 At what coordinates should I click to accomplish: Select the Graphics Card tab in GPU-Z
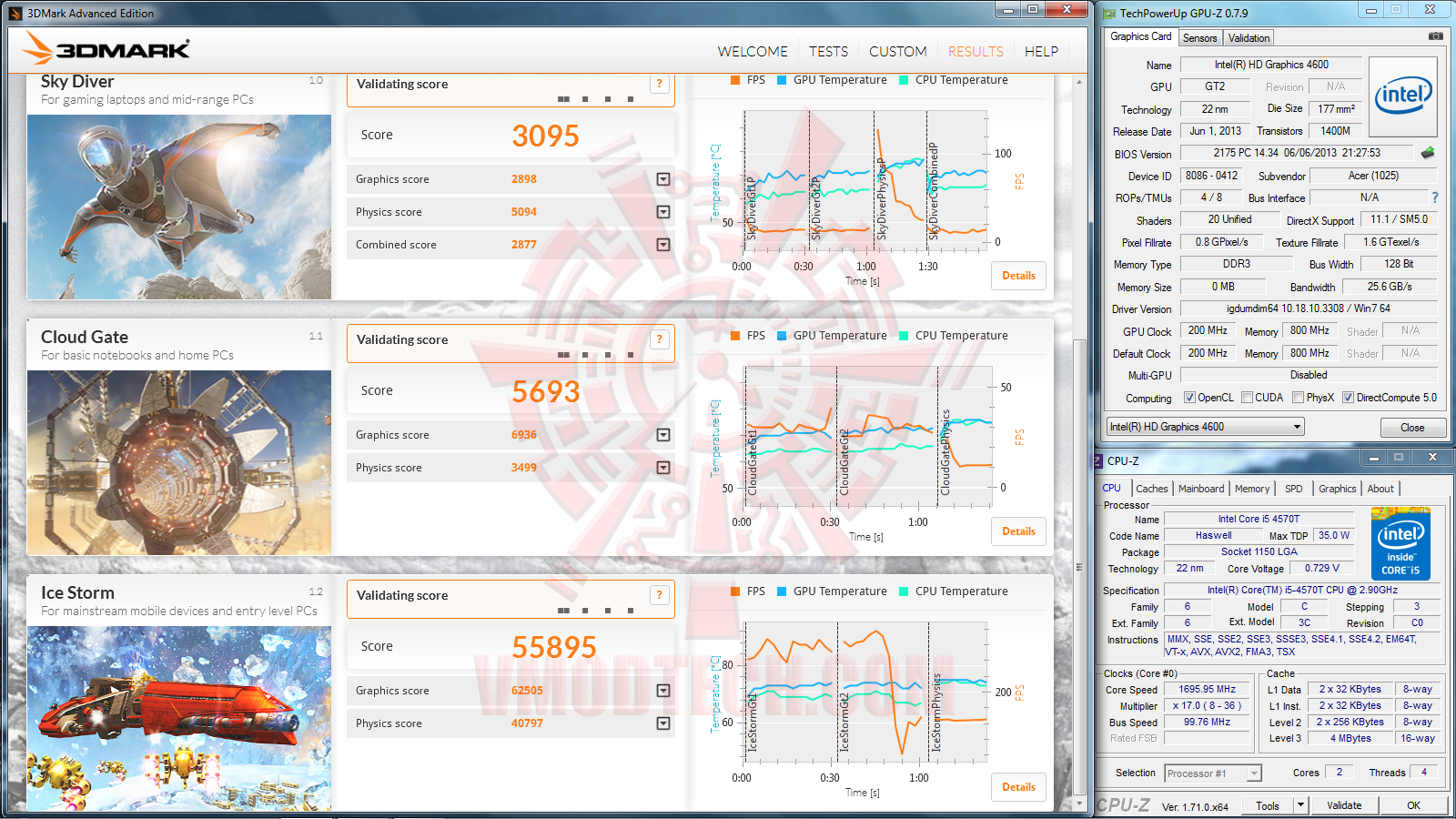tap(1141, 36)
